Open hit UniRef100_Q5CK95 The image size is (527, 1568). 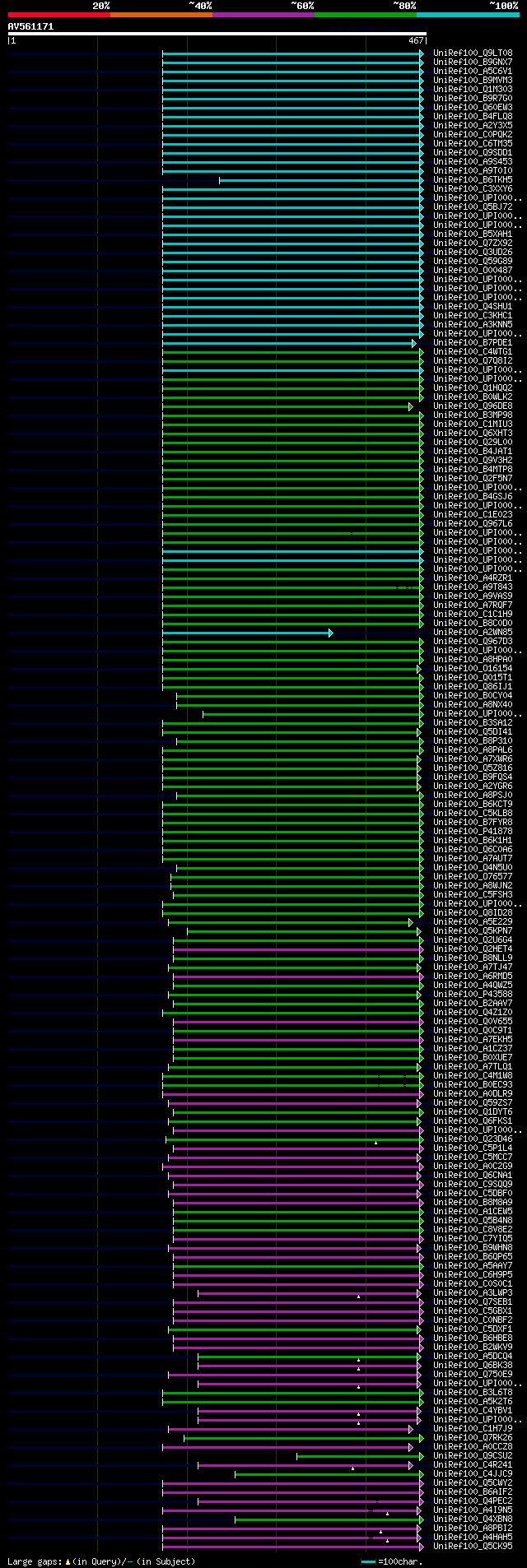pyautogui.click(x=473, y=1546)
